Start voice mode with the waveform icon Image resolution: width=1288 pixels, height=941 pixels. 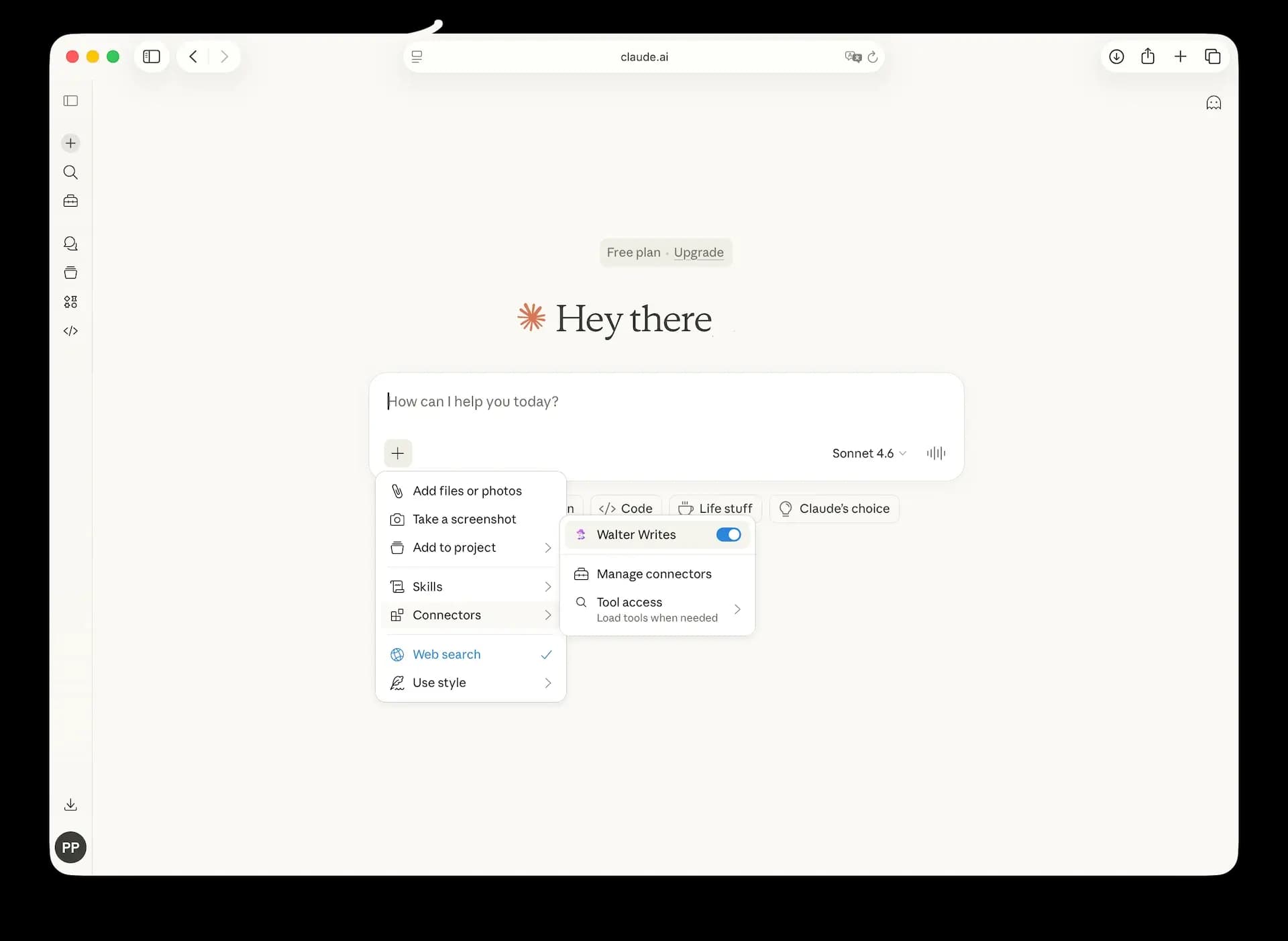(936, 453)
